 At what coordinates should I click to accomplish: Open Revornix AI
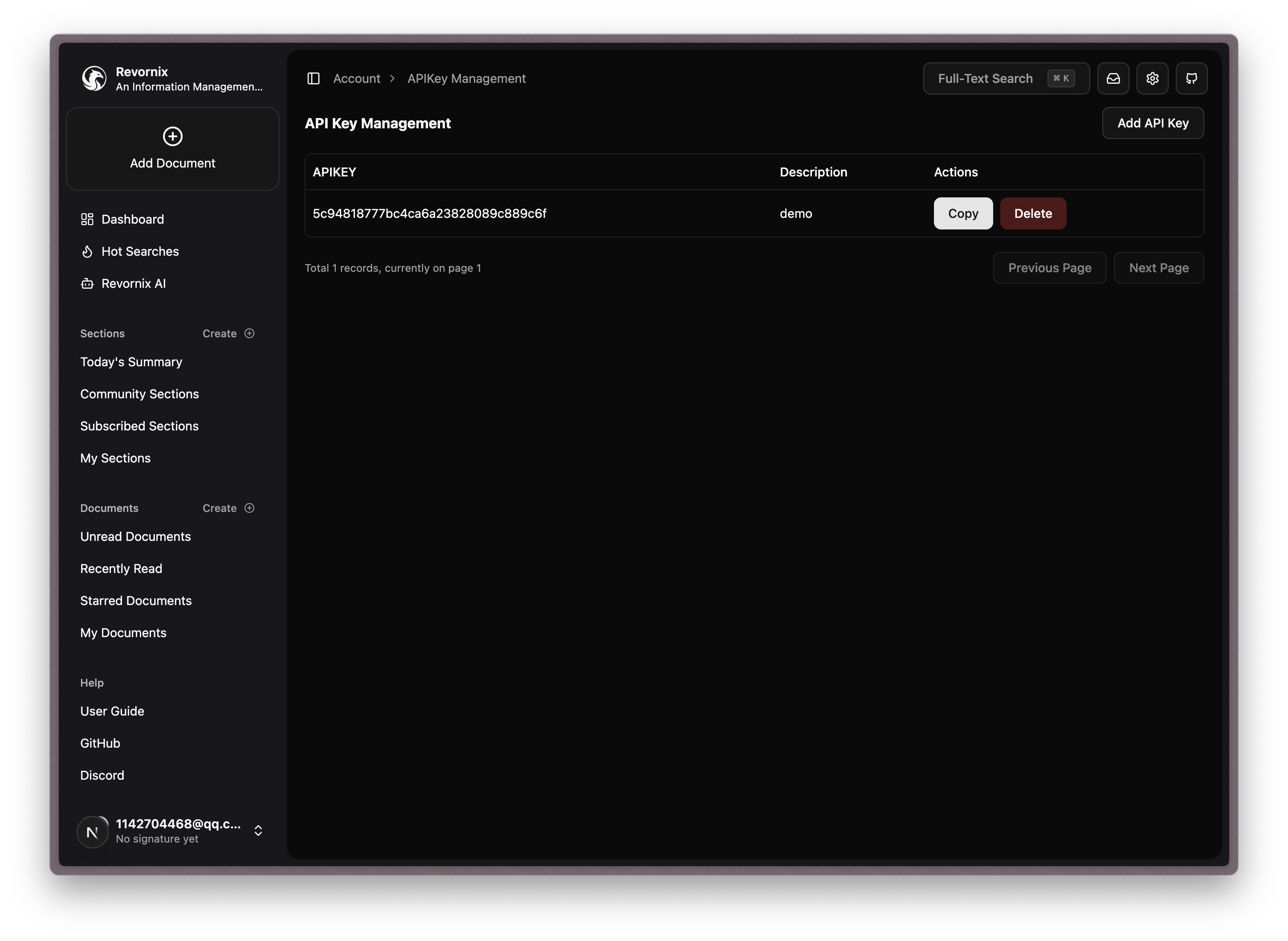point(134,283)
